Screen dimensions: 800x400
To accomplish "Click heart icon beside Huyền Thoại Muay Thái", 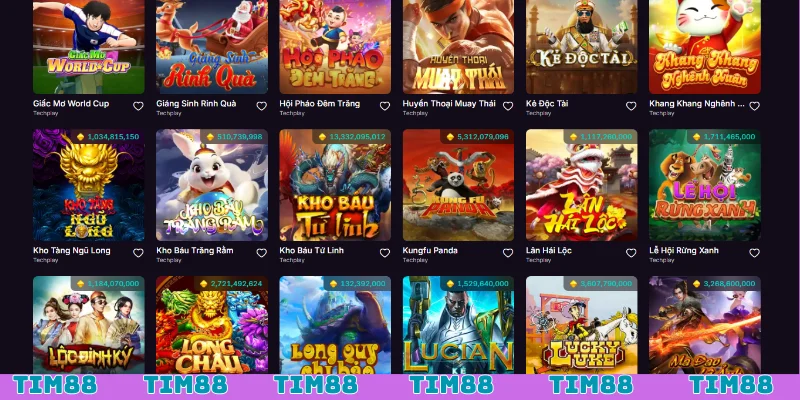I will coord(508,106).
